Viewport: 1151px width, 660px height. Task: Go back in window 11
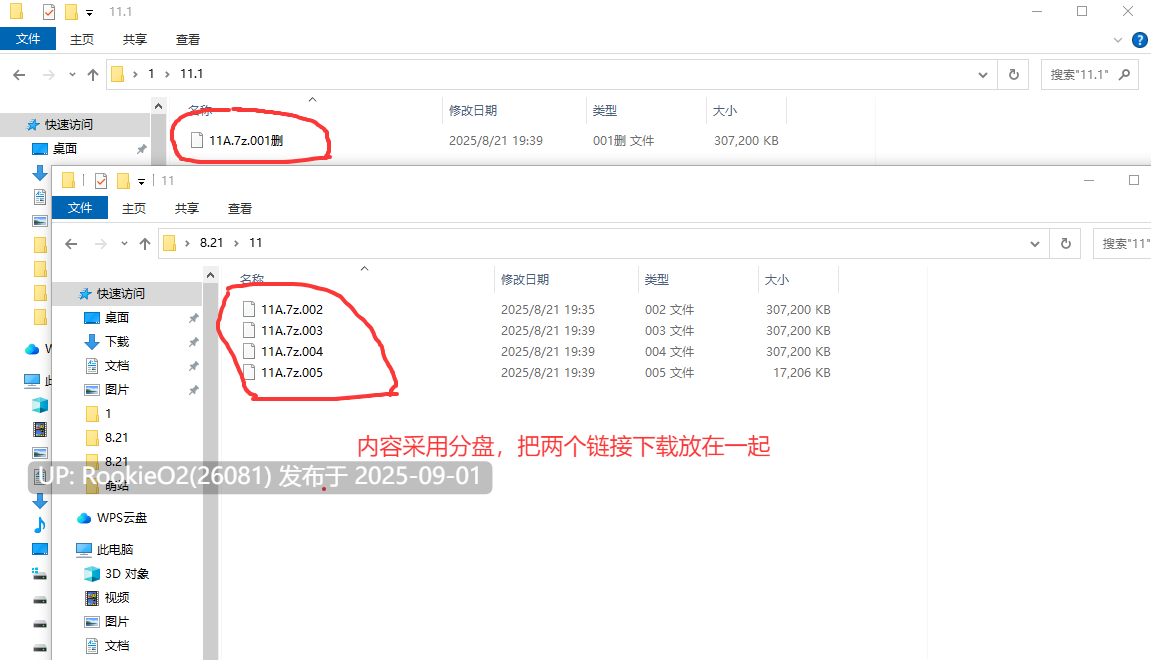(71, 244)
